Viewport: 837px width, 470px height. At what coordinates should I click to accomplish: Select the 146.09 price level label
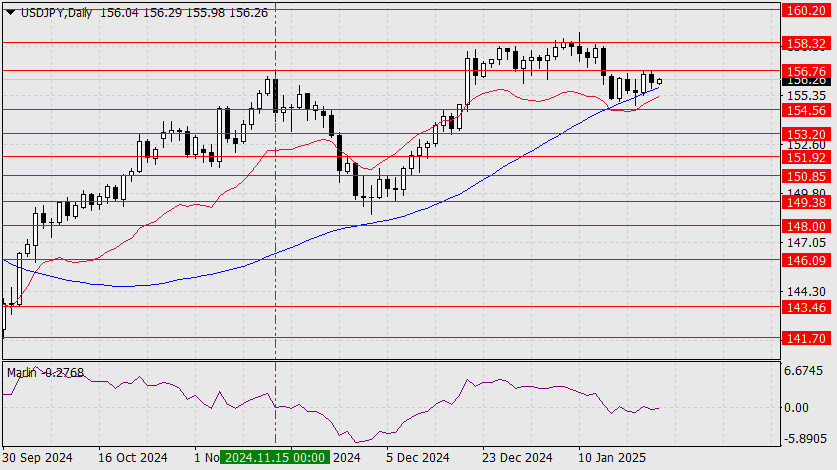(x=806, y=260)
